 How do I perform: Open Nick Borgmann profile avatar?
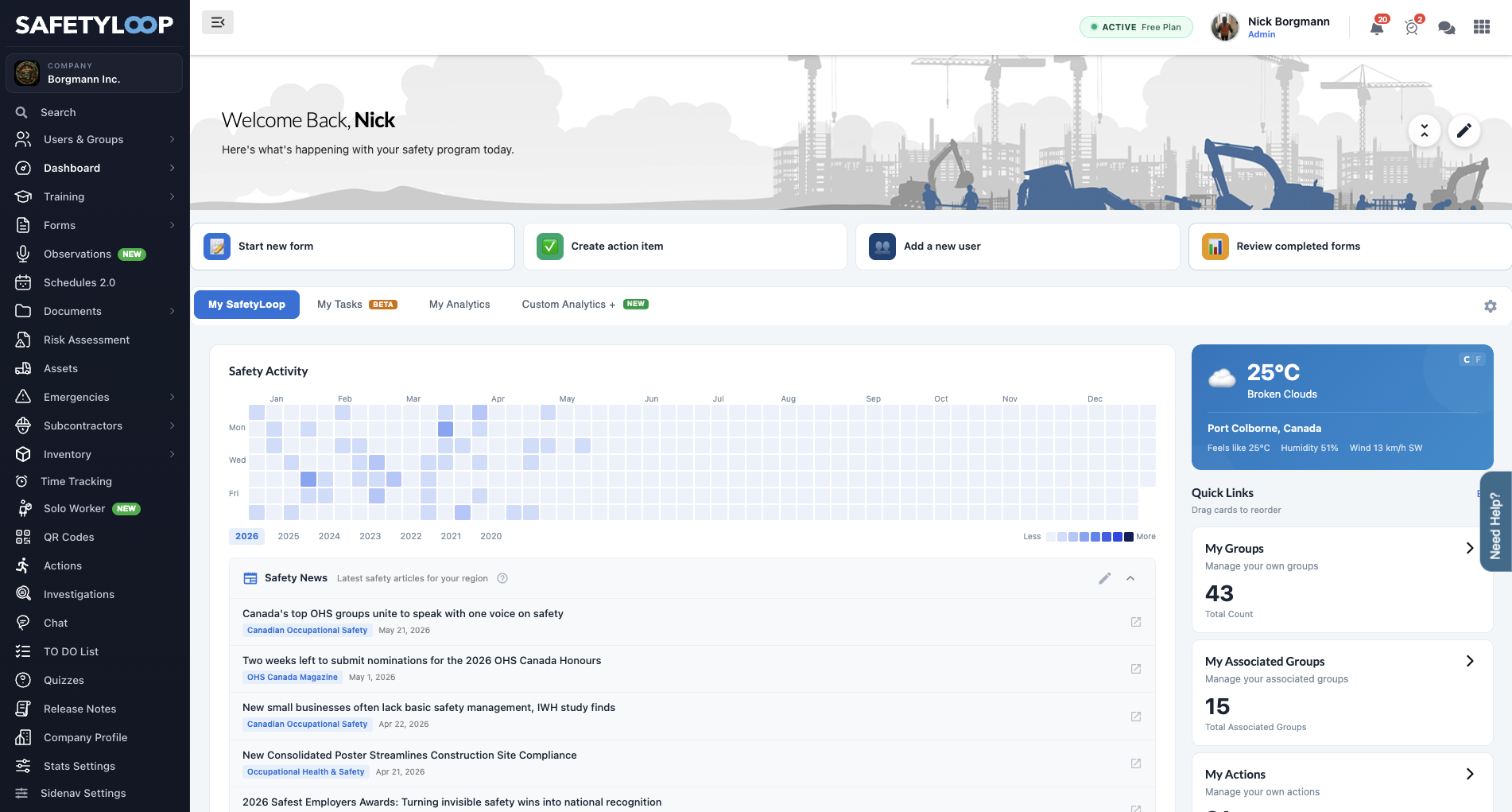click(x=1225, y=27)
